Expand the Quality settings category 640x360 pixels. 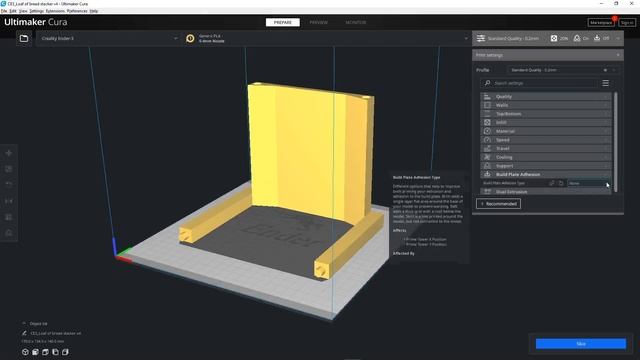pyautogui.click(x=546, y=96)
